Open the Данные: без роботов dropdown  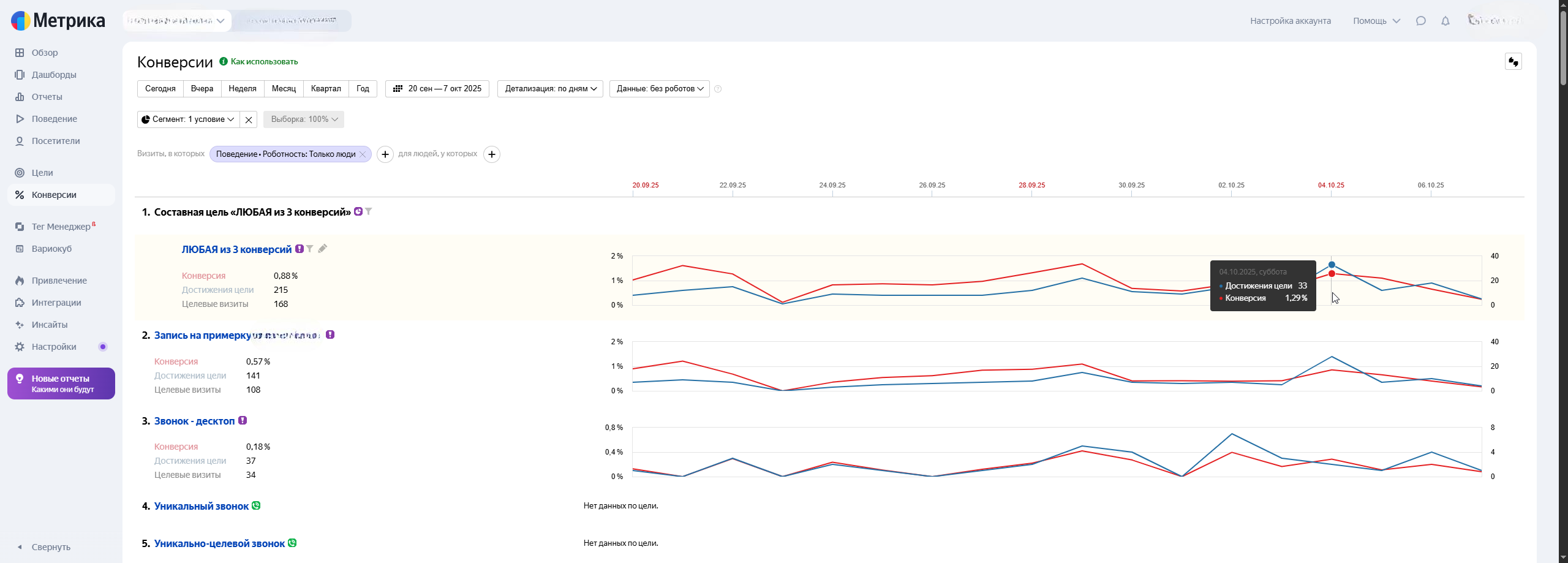click(659, 89)
